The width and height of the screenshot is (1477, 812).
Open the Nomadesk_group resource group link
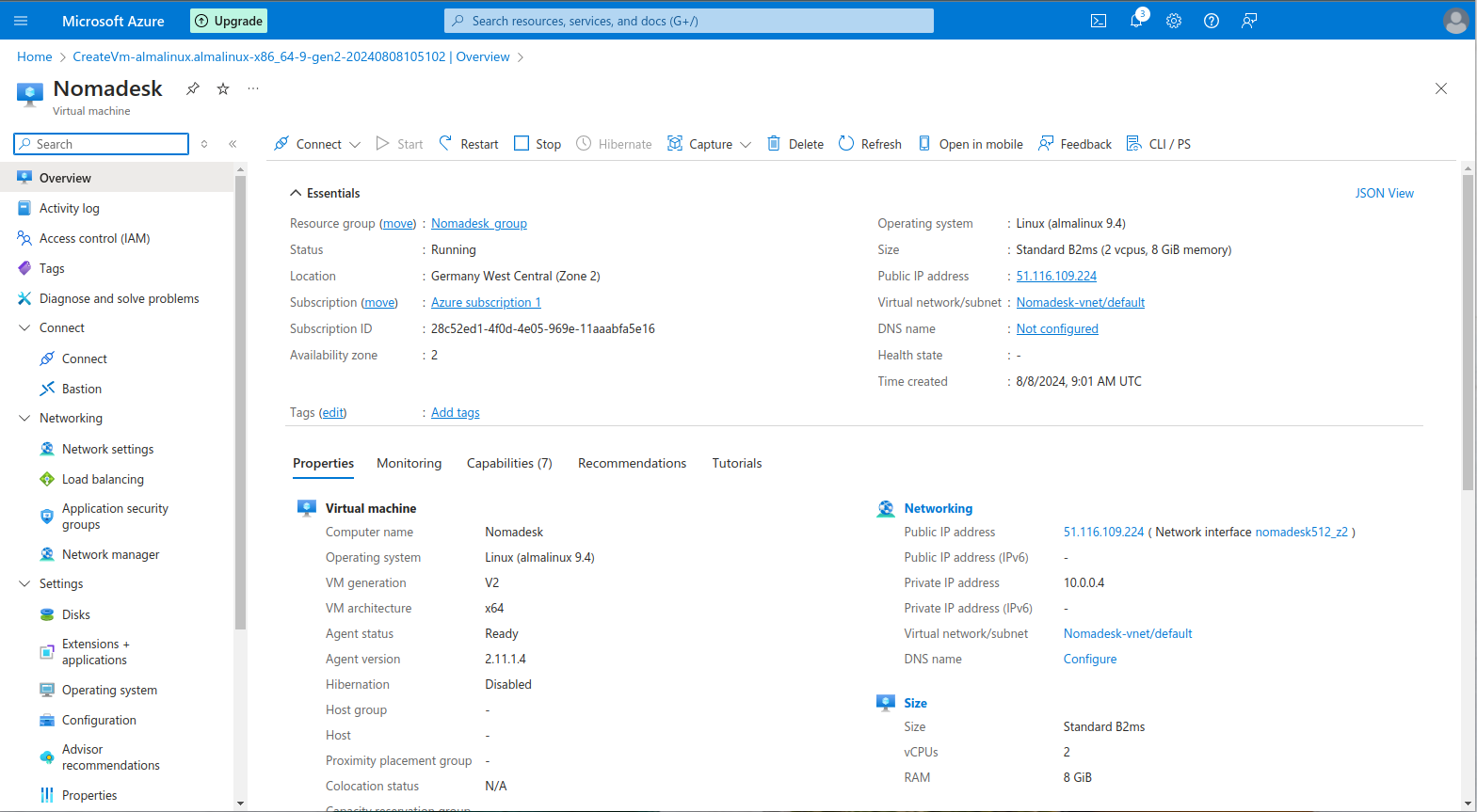(479, 223)
